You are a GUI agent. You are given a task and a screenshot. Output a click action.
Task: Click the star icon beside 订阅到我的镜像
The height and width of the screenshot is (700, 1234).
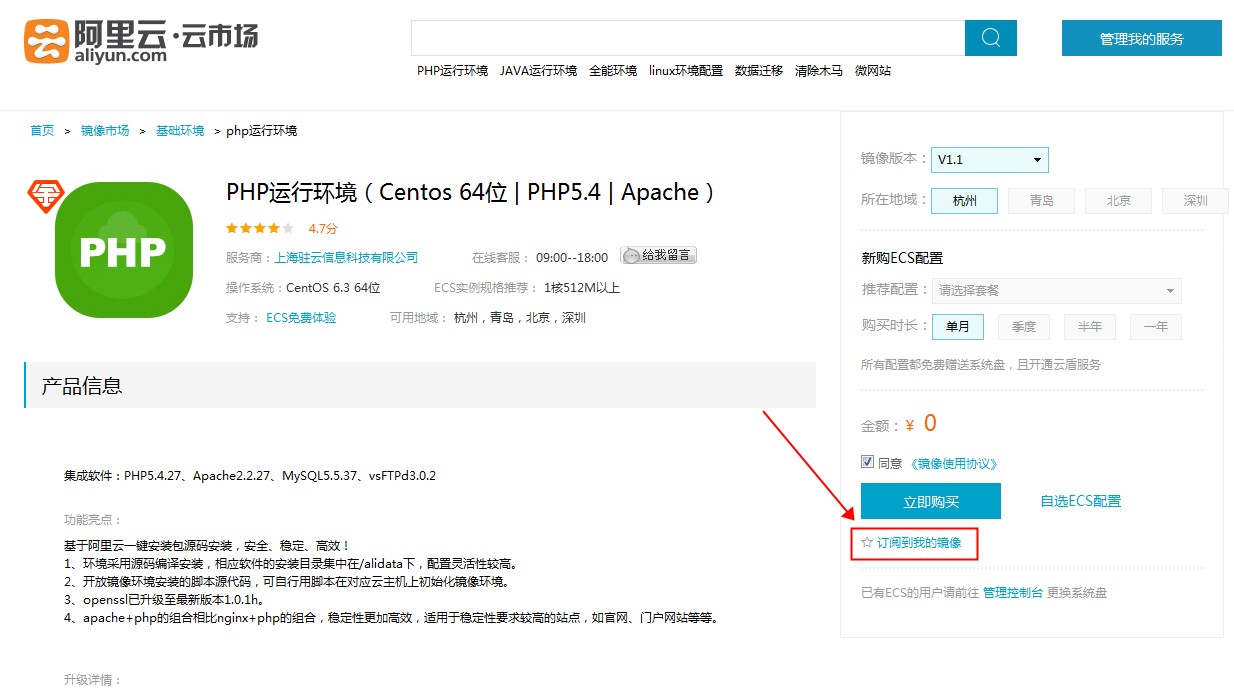867,542
